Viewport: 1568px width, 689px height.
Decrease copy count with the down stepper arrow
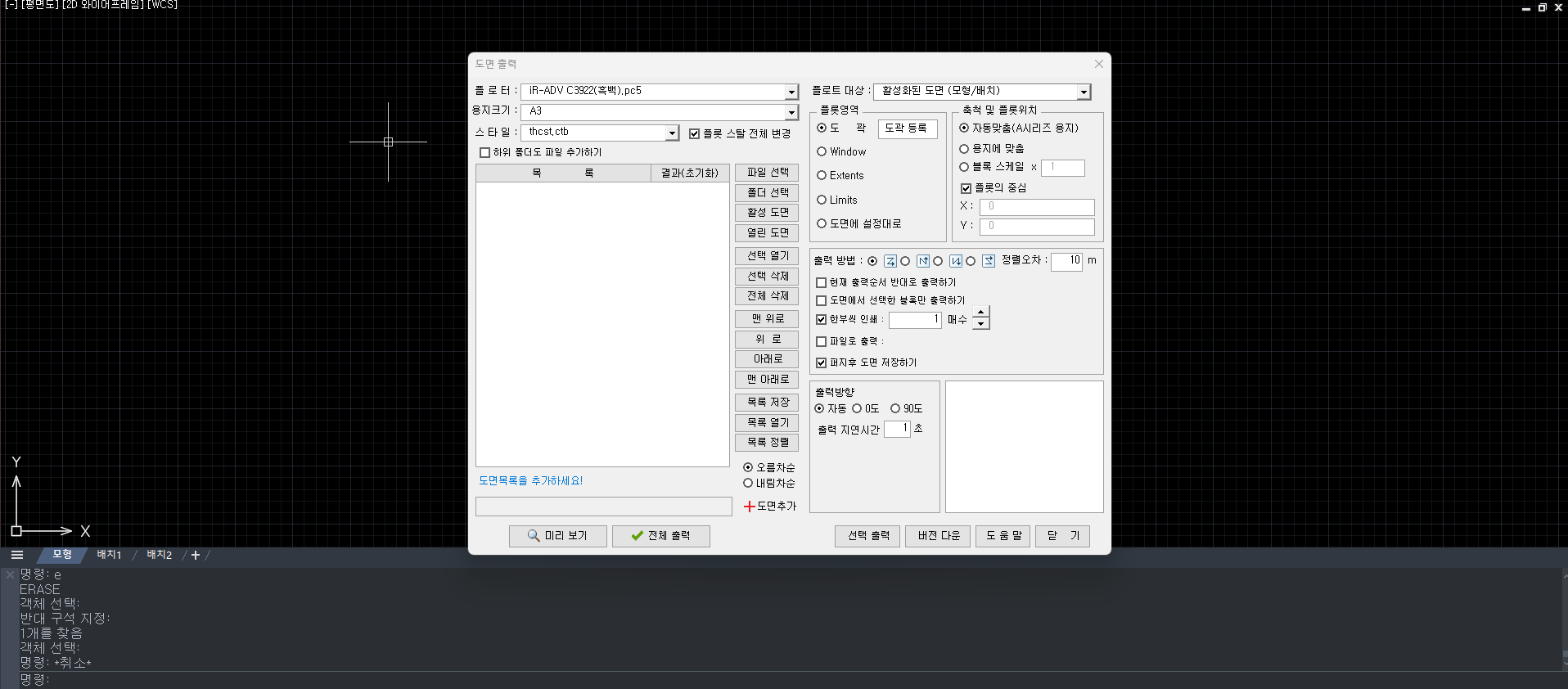coord(980,324)
